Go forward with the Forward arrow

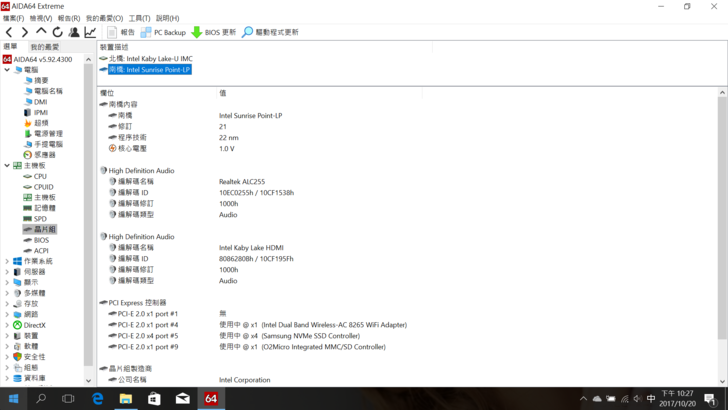tap(25, 32)
